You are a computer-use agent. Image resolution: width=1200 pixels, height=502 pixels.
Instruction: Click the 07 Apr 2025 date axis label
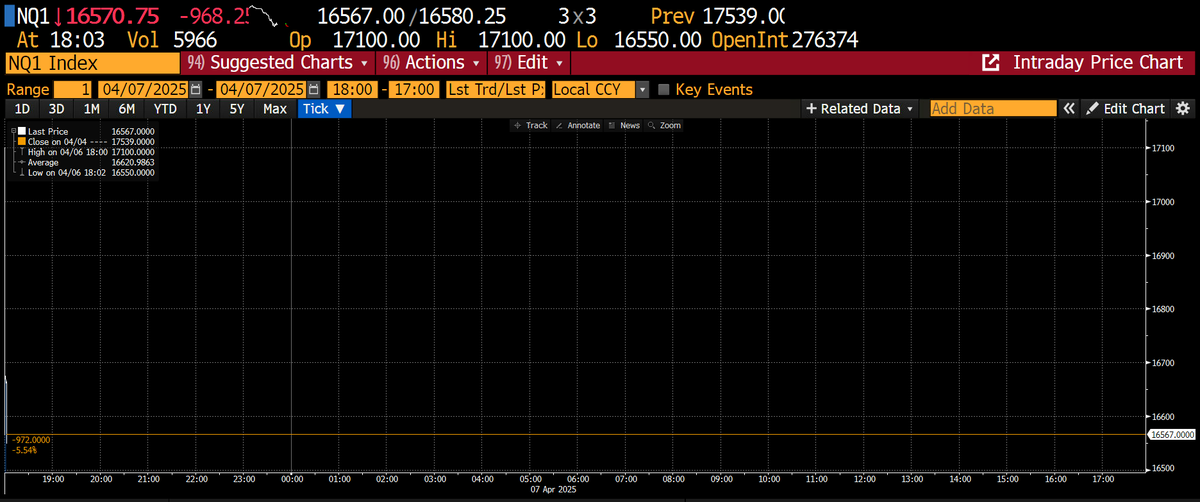coord(552,490)
